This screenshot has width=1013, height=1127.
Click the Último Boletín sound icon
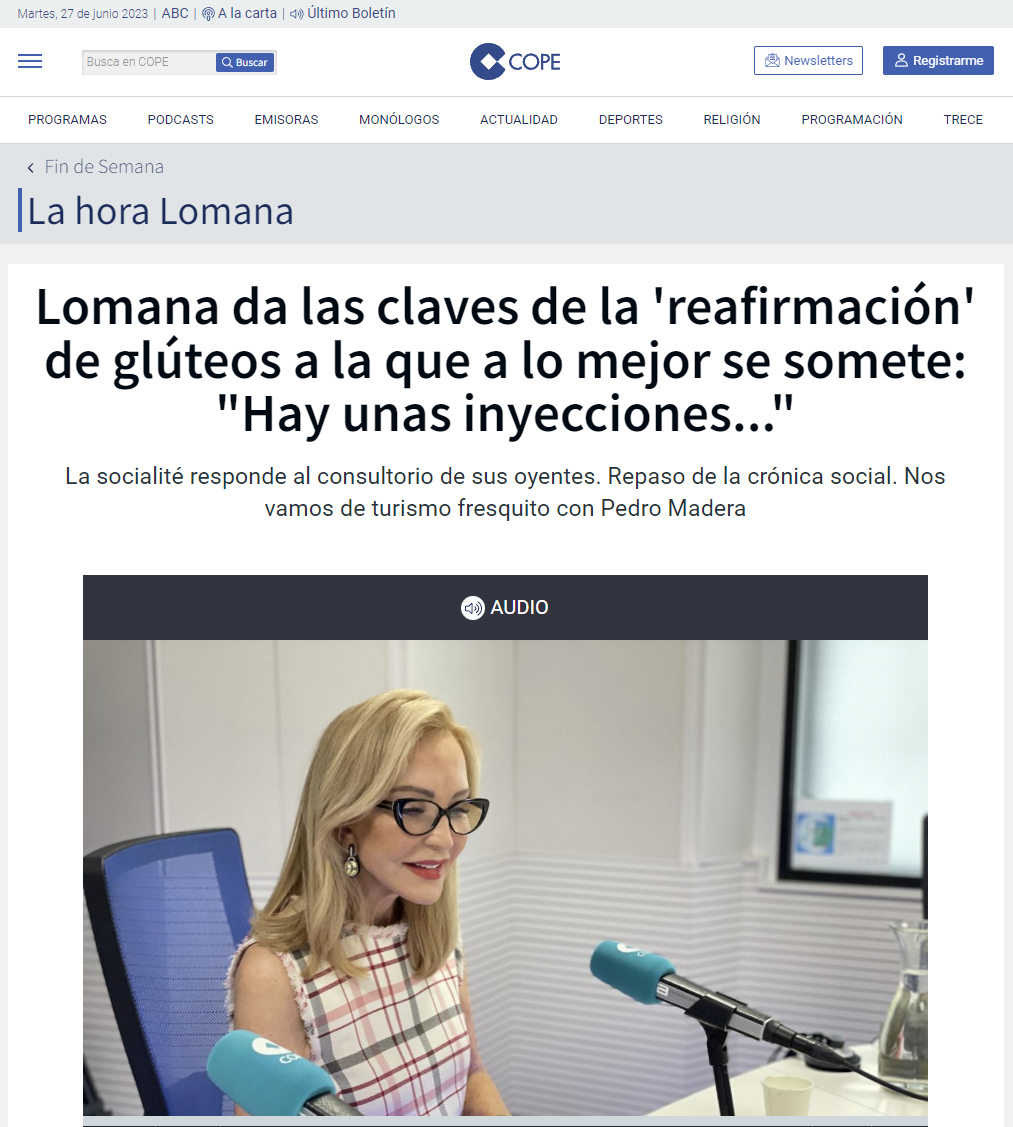coord(296,14)
